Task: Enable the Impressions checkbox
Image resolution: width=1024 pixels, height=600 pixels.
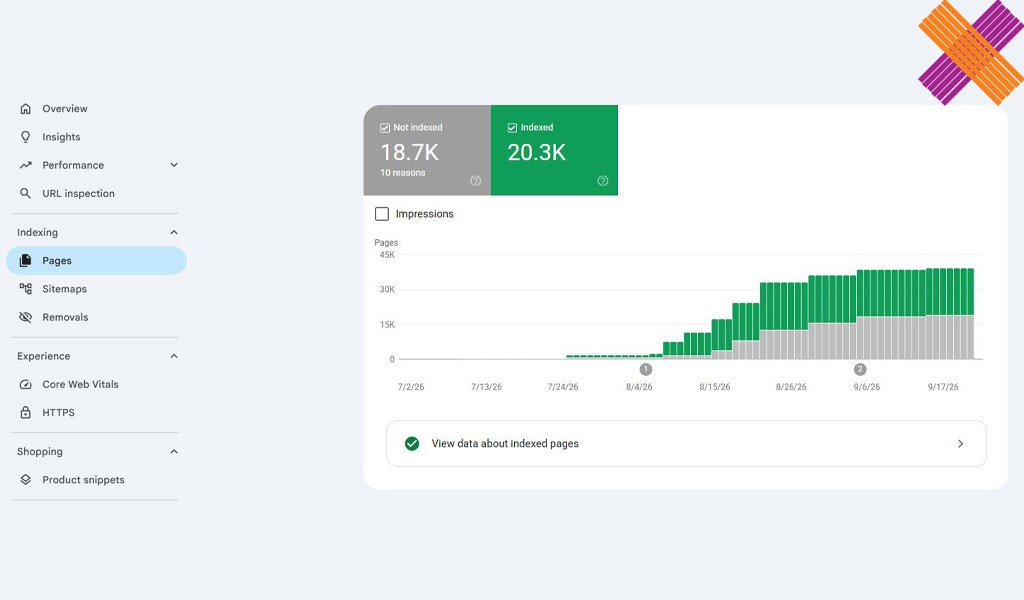Action: tap(382, 213)
